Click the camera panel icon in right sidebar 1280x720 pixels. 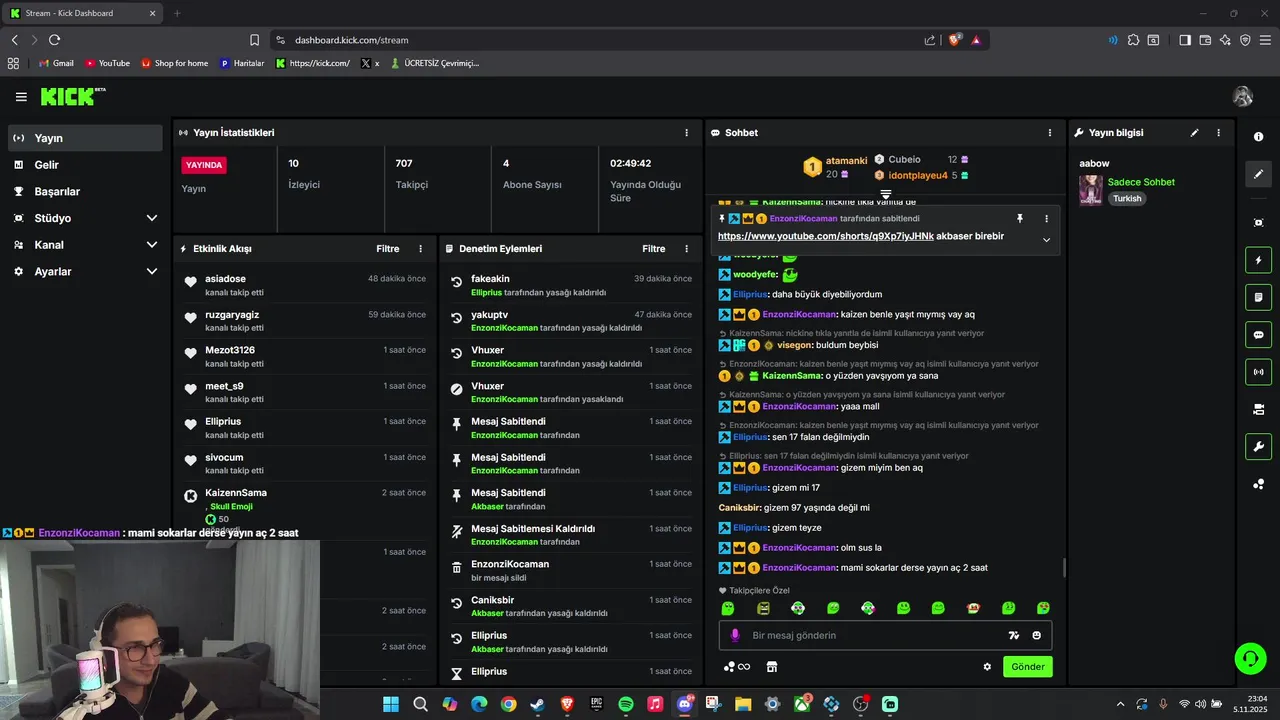pos(1258,409)
